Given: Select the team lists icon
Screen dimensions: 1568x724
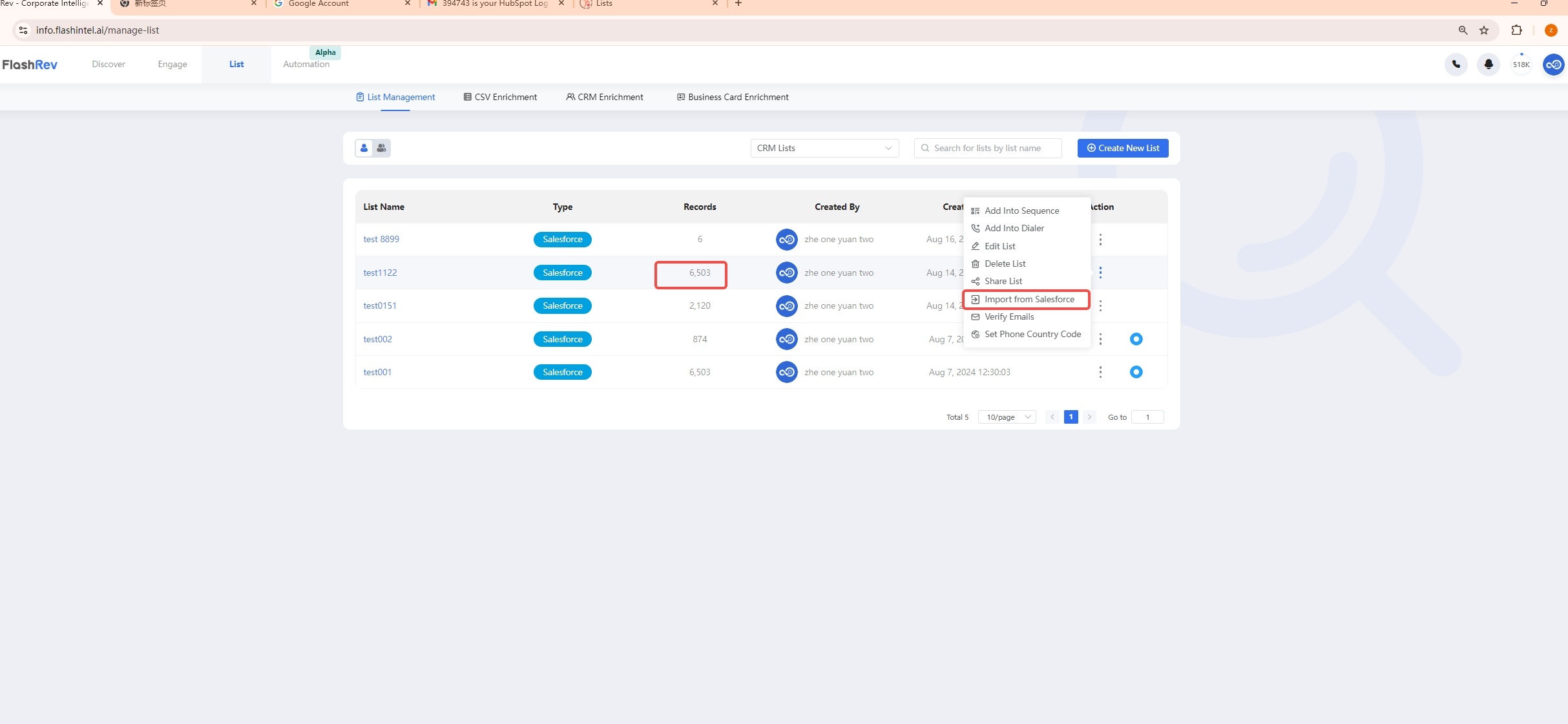Looking at the screenshot, I should [381, 148].
